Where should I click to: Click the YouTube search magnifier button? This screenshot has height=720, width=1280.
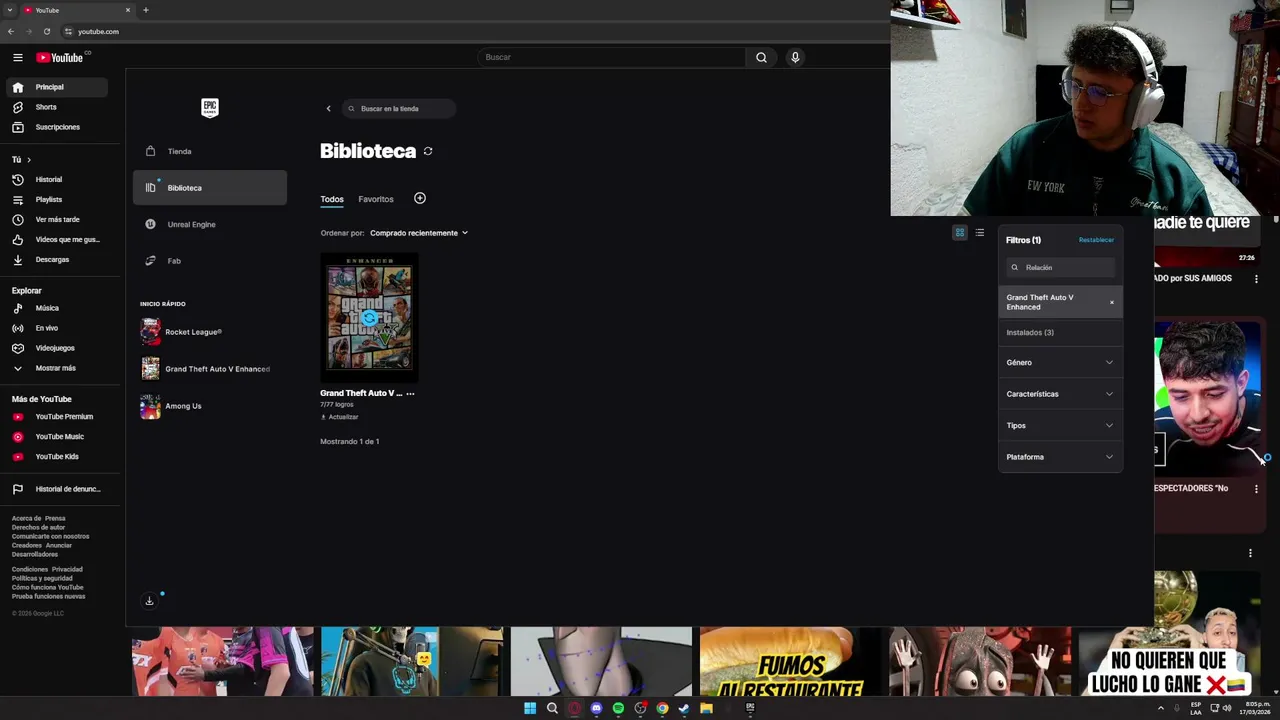click(x=761, y=57)
